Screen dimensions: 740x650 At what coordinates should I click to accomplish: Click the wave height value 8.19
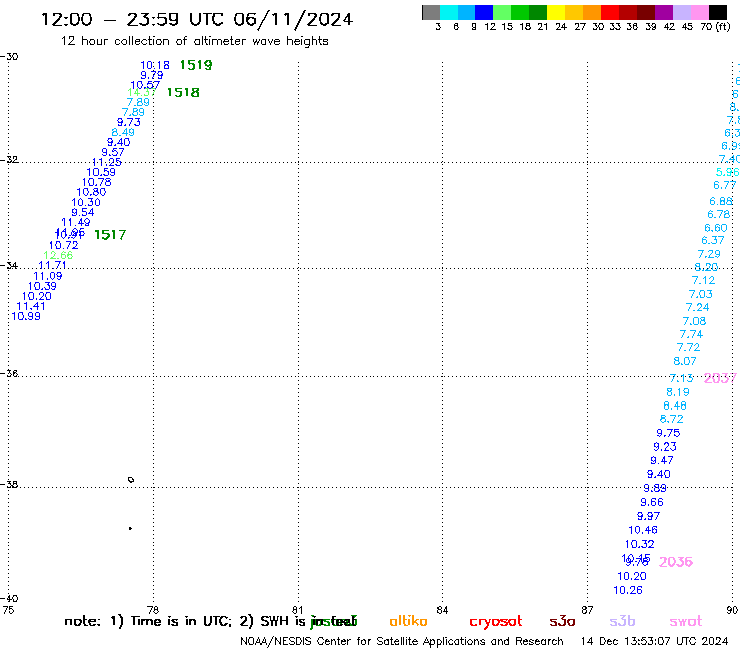678,392
